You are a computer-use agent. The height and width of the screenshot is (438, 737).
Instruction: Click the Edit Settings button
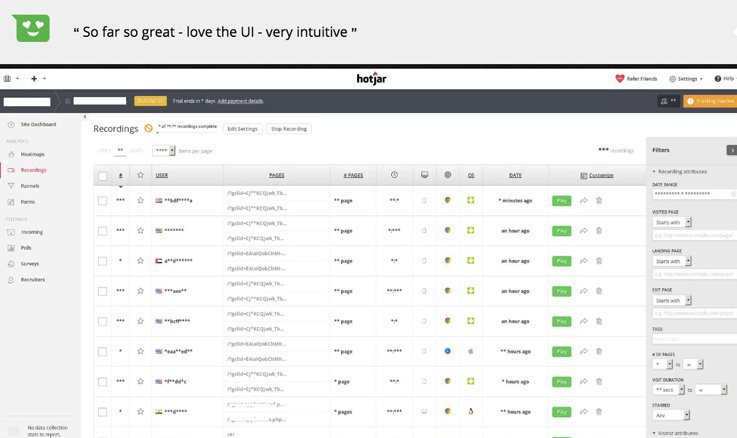pos(243,129)
